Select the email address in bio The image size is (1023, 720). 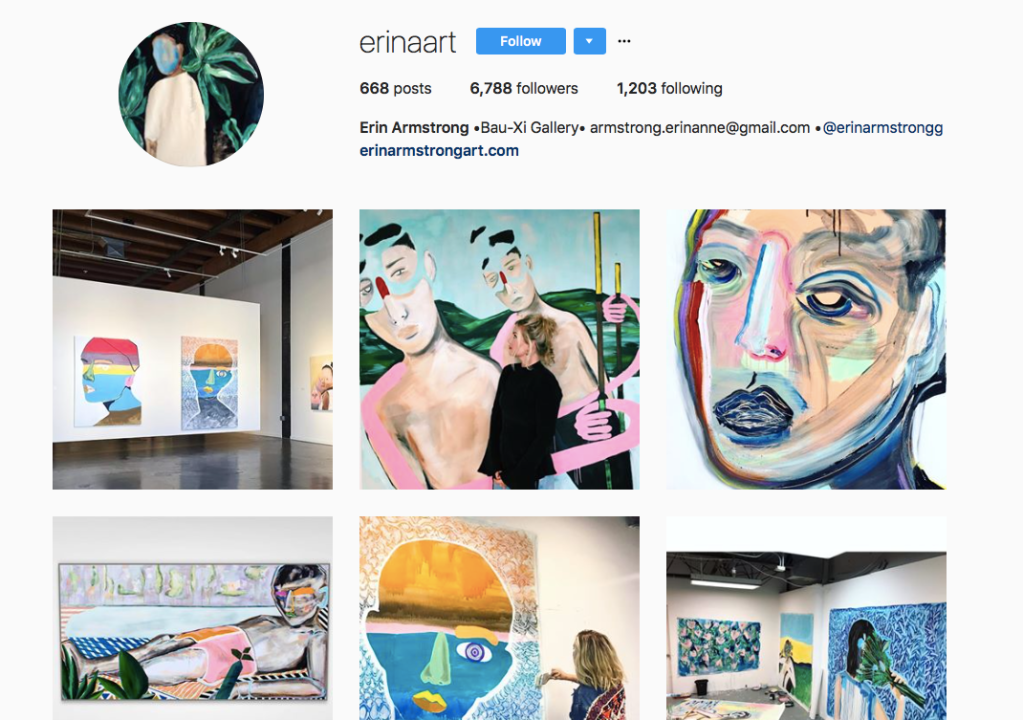click(x=699, y=128)
